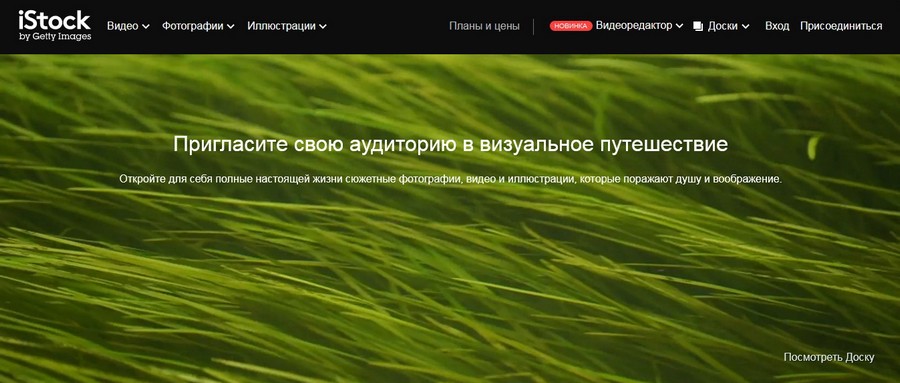The width and height of the screenshot is (900, 383).
Task: Click the iStock by Getty Images logo
Action: click(x=55, y=26)
